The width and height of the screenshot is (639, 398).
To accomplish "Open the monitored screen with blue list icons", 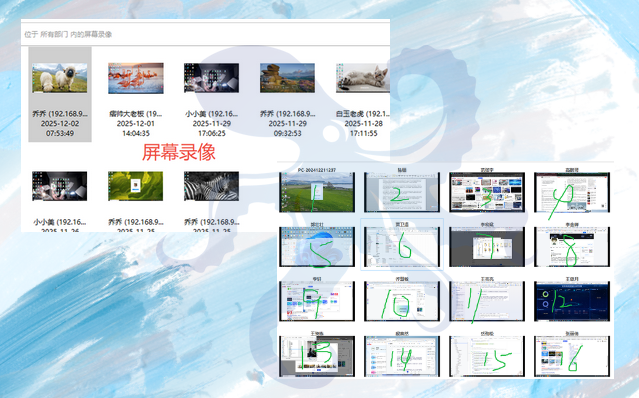I will point(402,356).
